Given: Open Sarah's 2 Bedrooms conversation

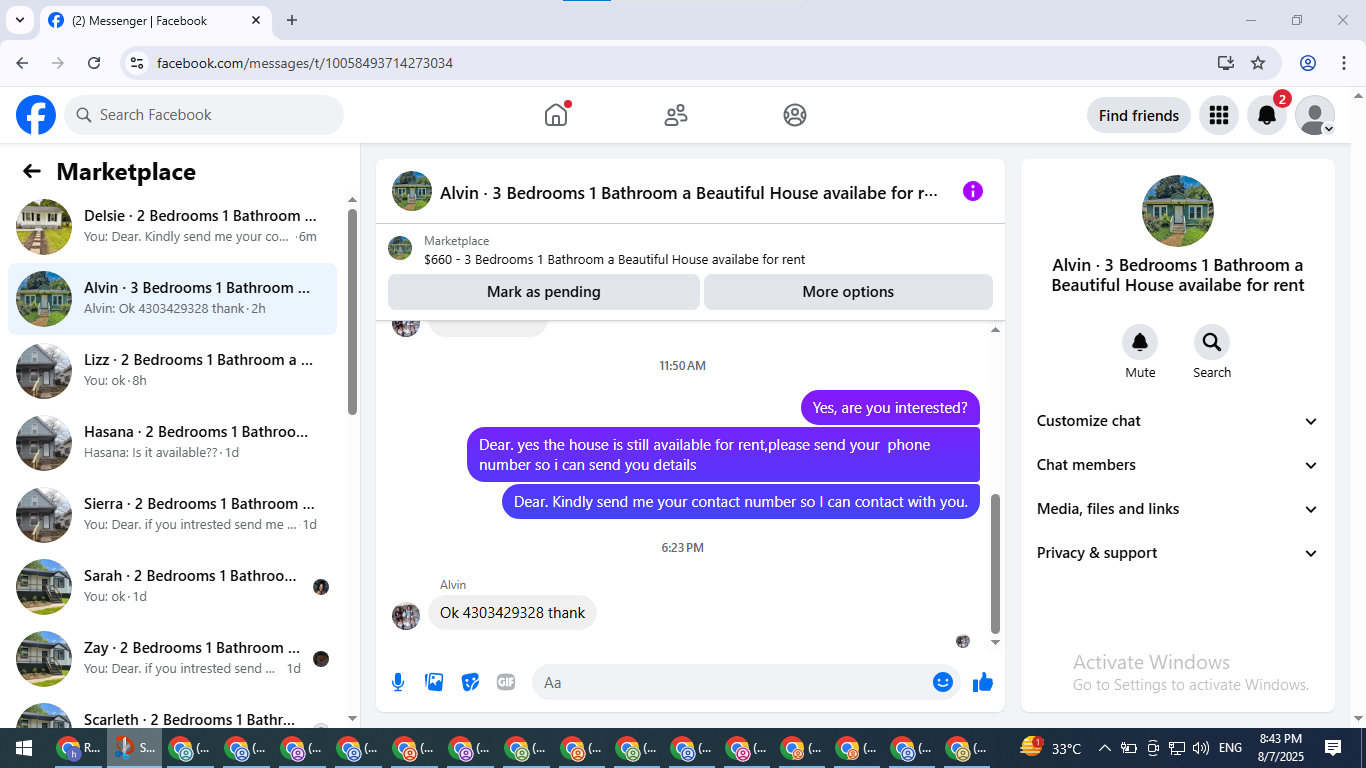Looking at the screenshot, I should click(172, 587).
